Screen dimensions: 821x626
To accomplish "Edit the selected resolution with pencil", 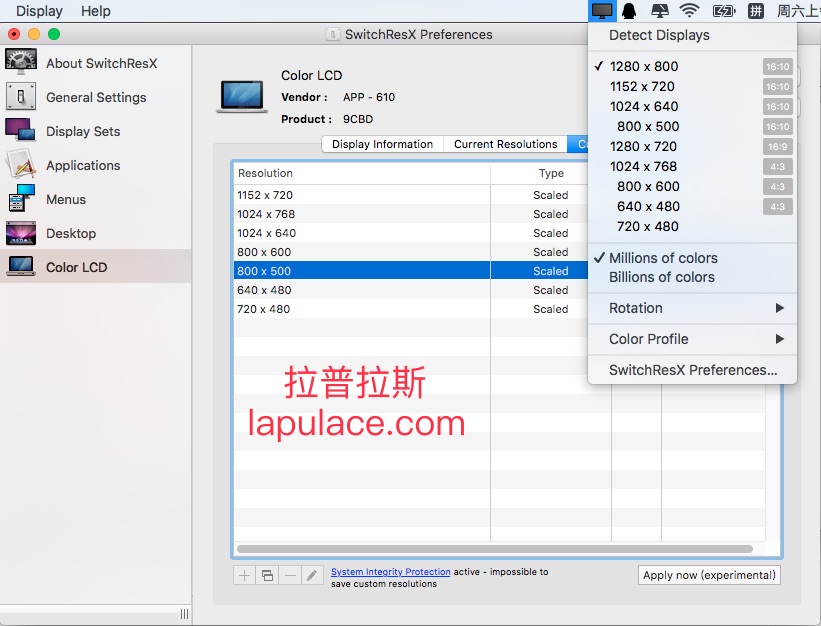I will [x=312, y=576].
